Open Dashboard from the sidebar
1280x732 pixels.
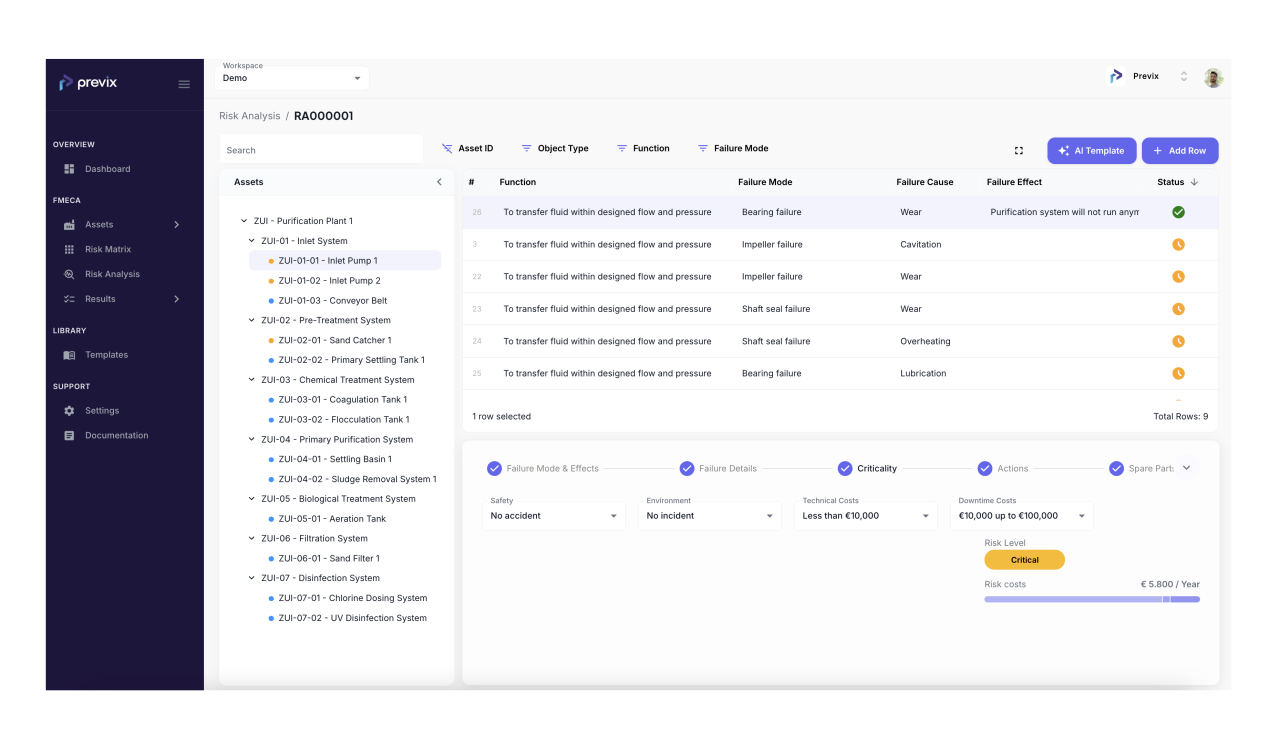[107, 169]
